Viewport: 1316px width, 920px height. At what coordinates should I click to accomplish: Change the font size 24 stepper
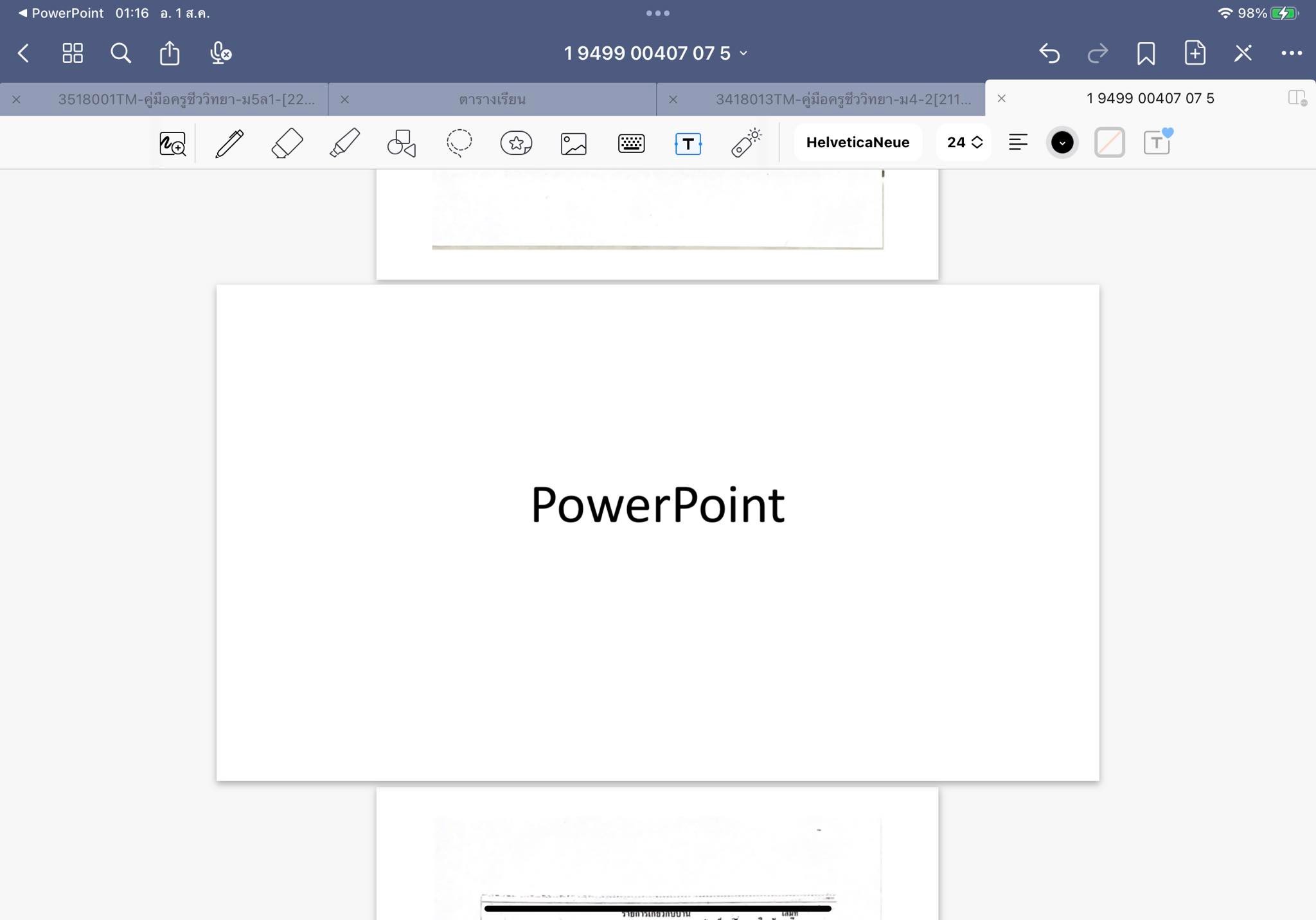(964, 143)
